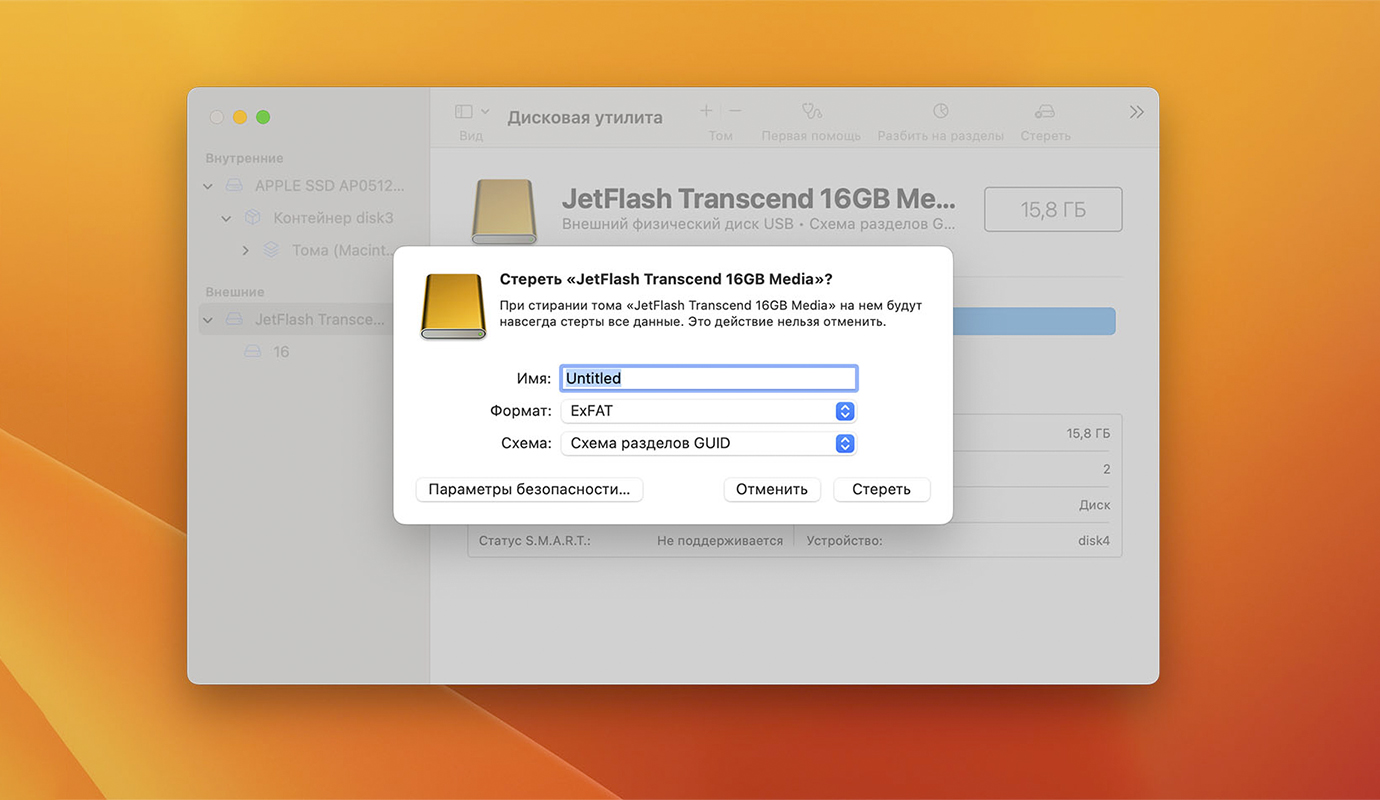Screen dimensions: 1380x800
Task: Click the Не поддерживается value
Action: [x=720, y=541]
